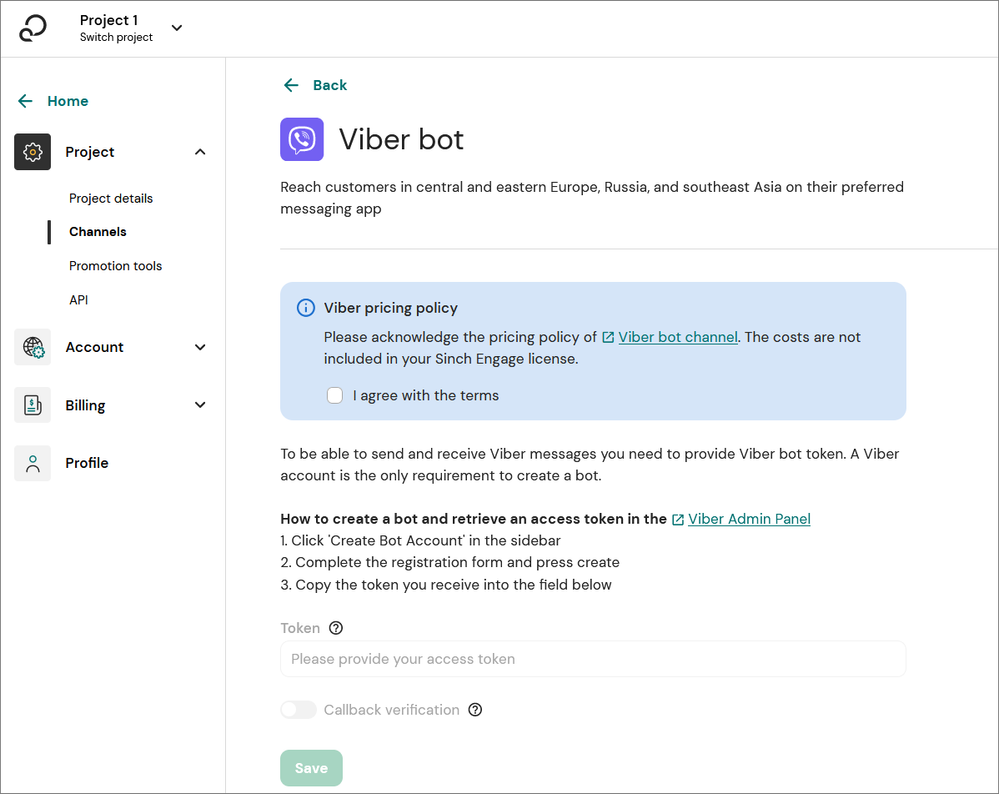
Task: Open the Switch project dropdown chevron
Action: tap(177, 27)
